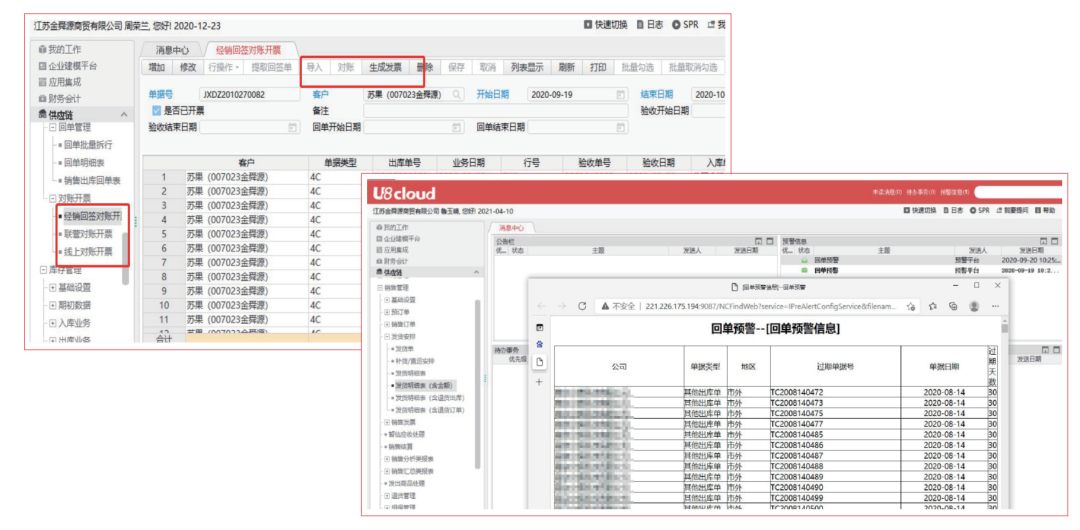
Task: Expand the 基础设置 node under 库存管理
Action: click(x=53, y=287)
